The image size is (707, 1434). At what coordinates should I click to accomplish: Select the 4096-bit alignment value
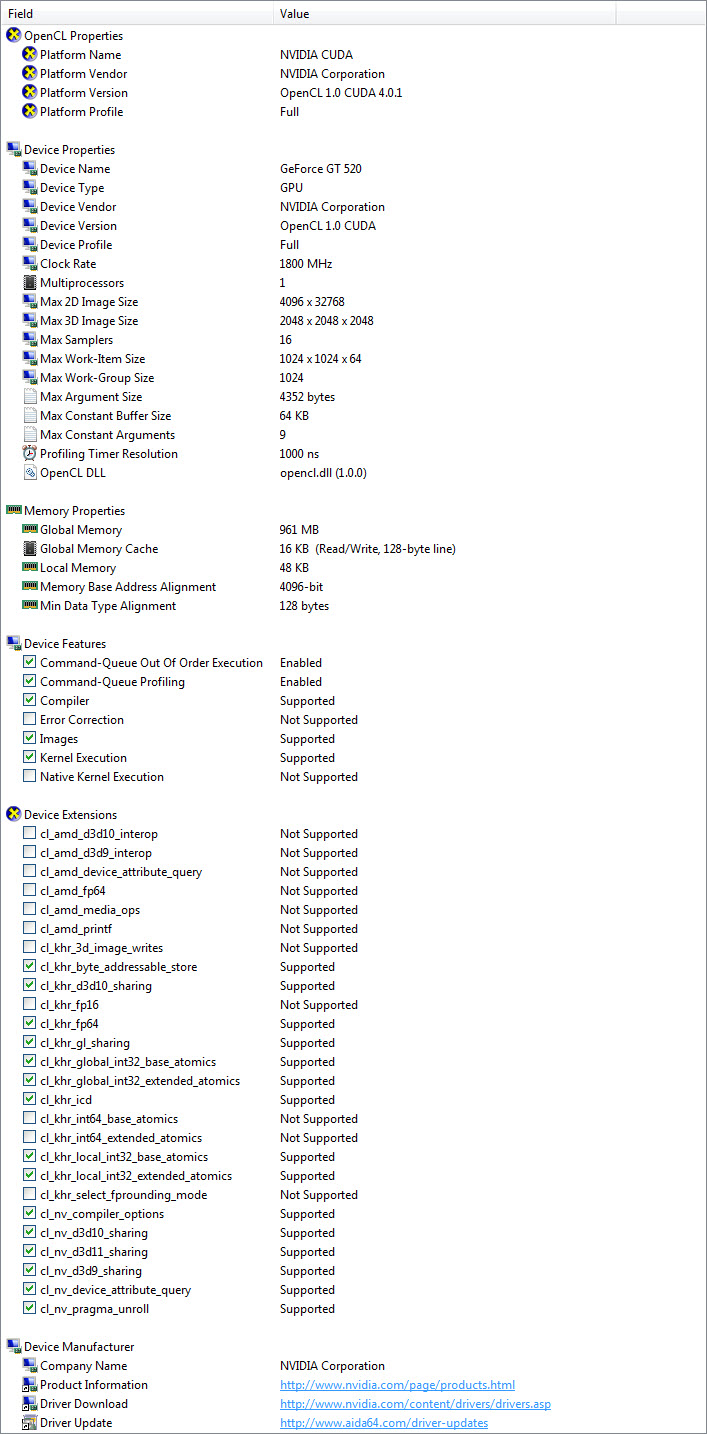[301, 587]
